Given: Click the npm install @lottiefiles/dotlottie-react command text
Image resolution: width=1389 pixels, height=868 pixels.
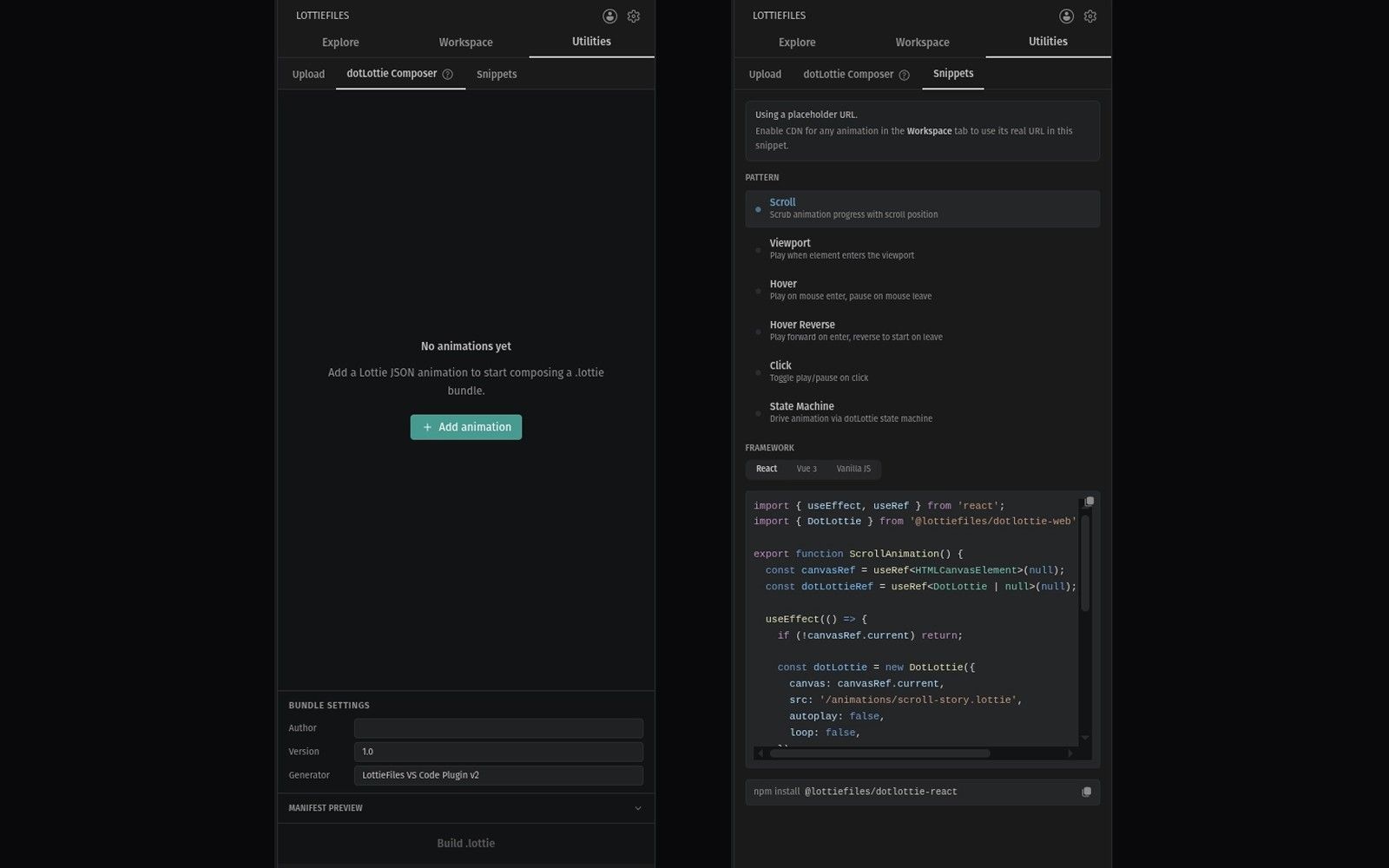Looking at the screenshot, I should tap(855, 792).
